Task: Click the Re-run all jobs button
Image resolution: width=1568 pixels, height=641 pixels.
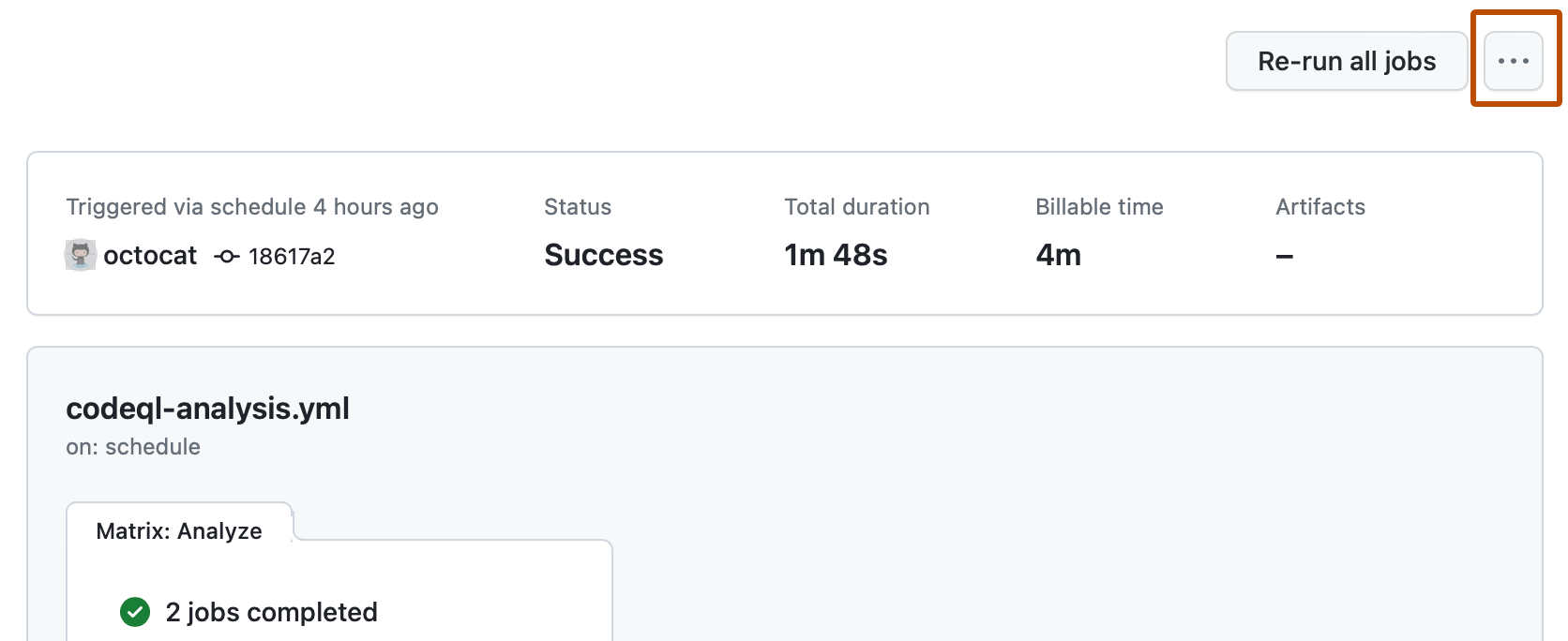Action: pyautogui.click(x=1346, y=61)
